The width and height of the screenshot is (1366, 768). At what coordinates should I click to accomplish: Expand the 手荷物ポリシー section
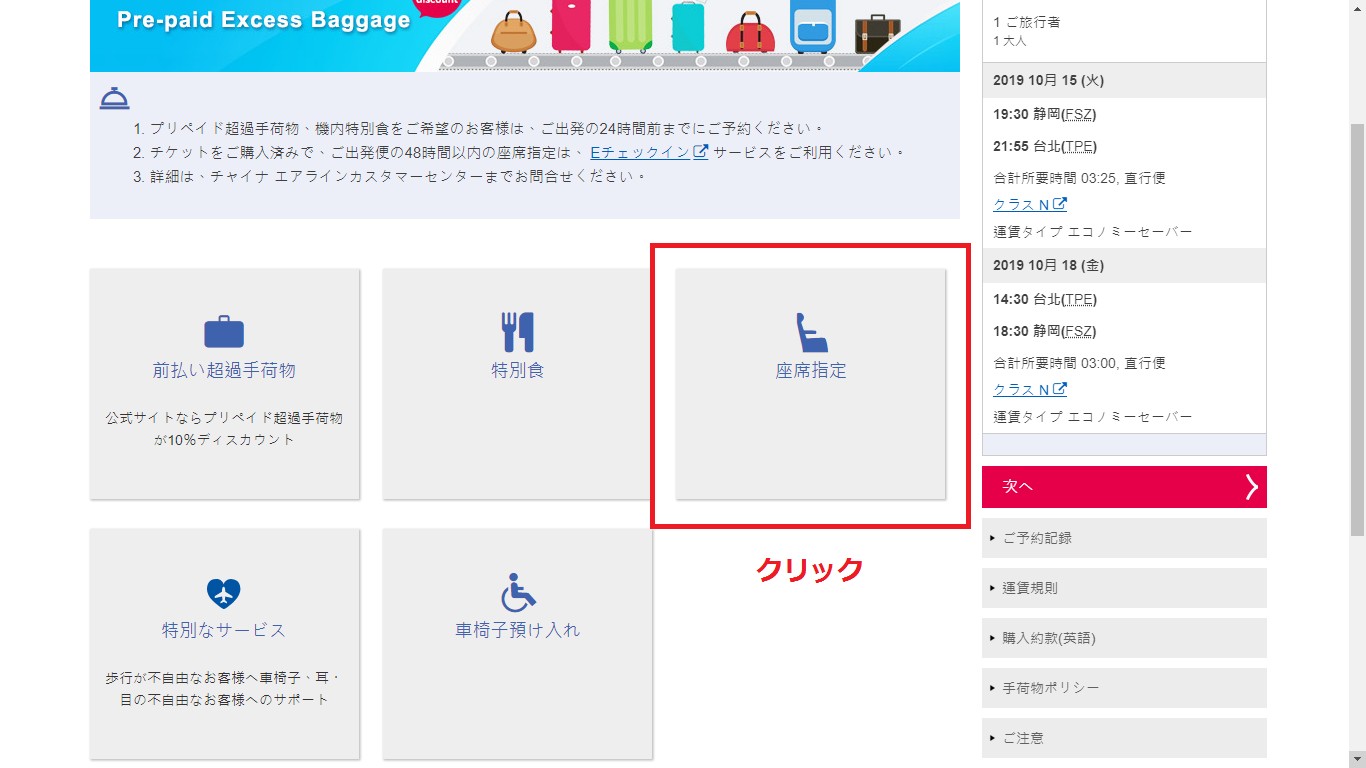coord(1124,688)
